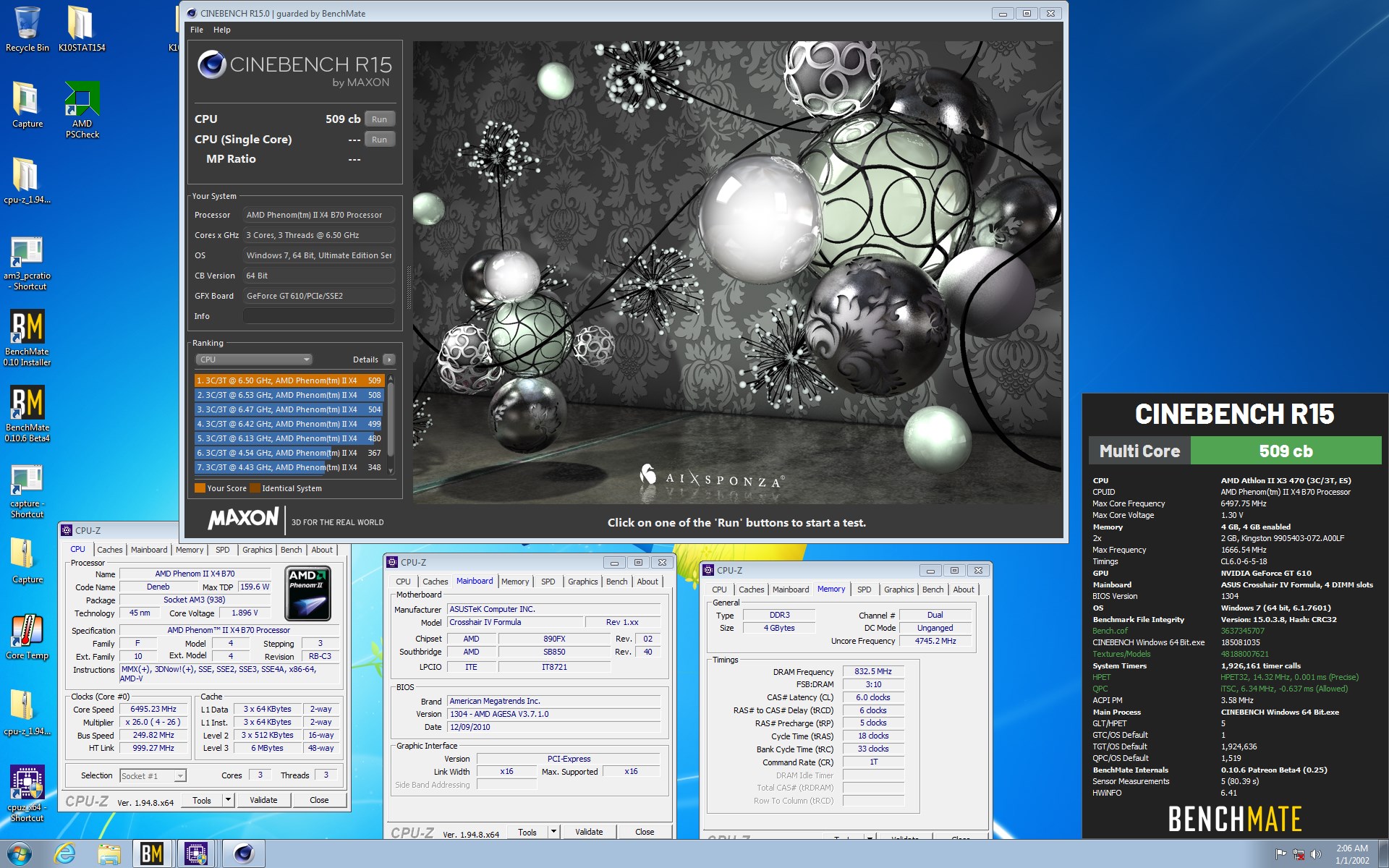Open the BenchMate 0.10 Installer icon
The width and height of the screenshot is (1389, 868).
27,339
